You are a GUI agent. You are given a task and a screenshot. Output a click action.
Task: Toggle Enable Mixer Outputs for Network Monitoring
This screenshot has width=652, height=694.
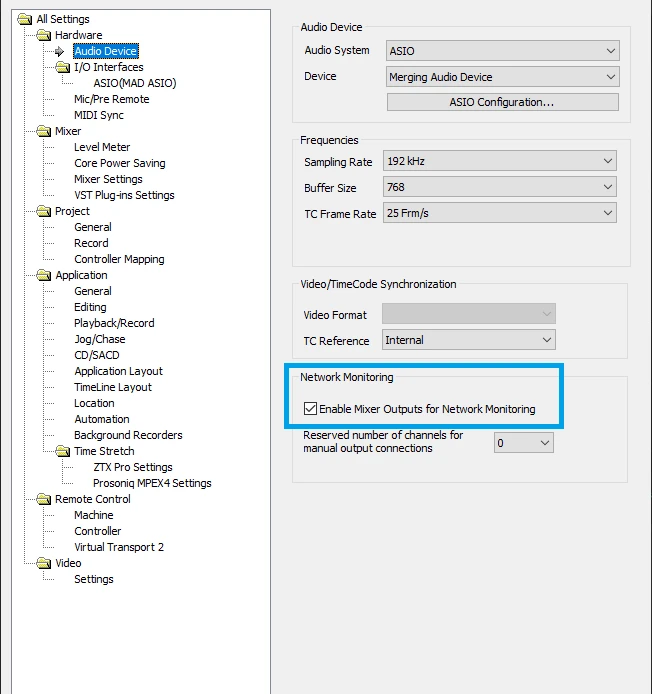point(310,409)
